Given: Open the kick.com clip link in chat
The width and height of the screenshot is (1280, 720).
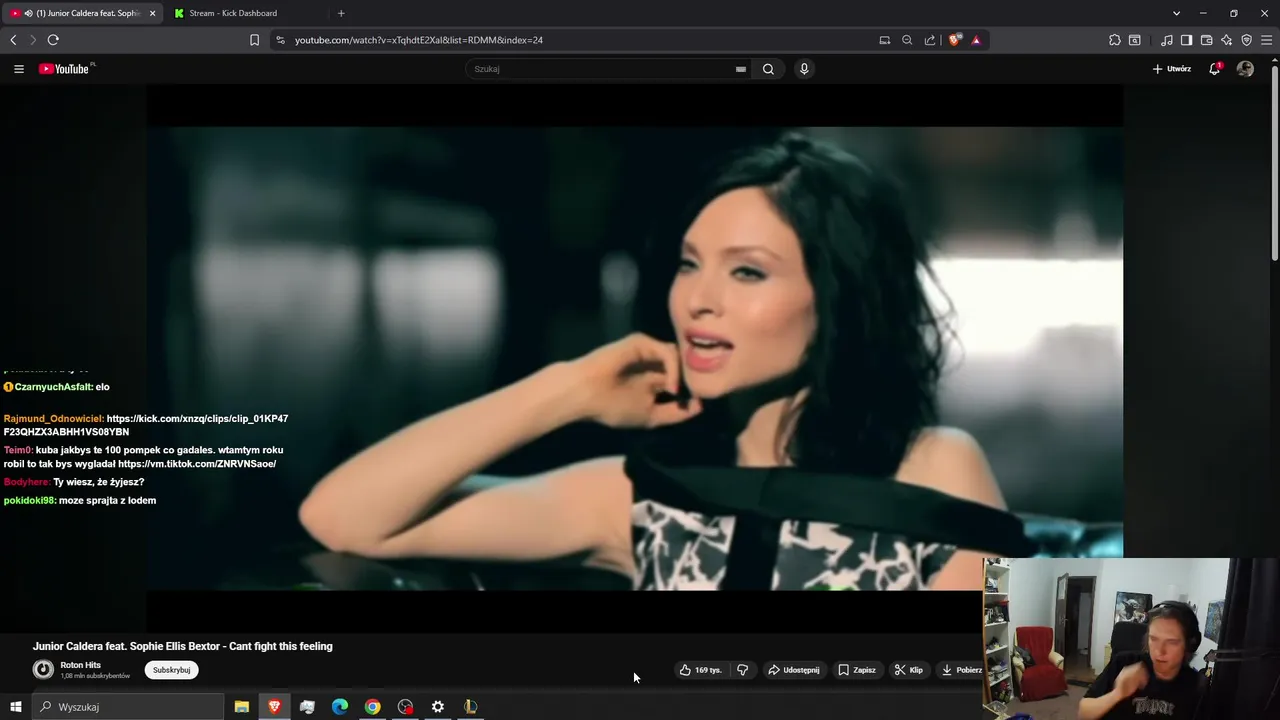Looking at the screenshot, I should (146, 425).
